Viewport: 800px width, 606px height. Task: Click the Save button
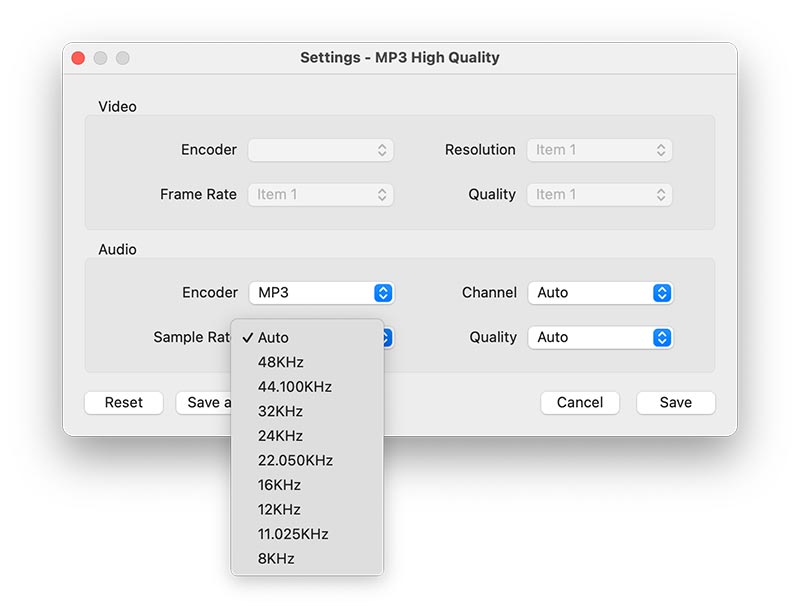[x=675, y=402]
